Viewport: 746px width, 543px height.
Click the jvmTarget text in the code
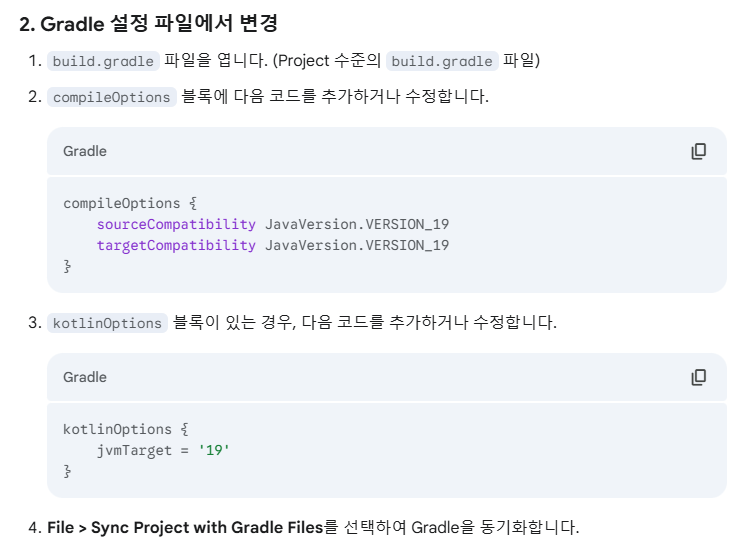134,450
